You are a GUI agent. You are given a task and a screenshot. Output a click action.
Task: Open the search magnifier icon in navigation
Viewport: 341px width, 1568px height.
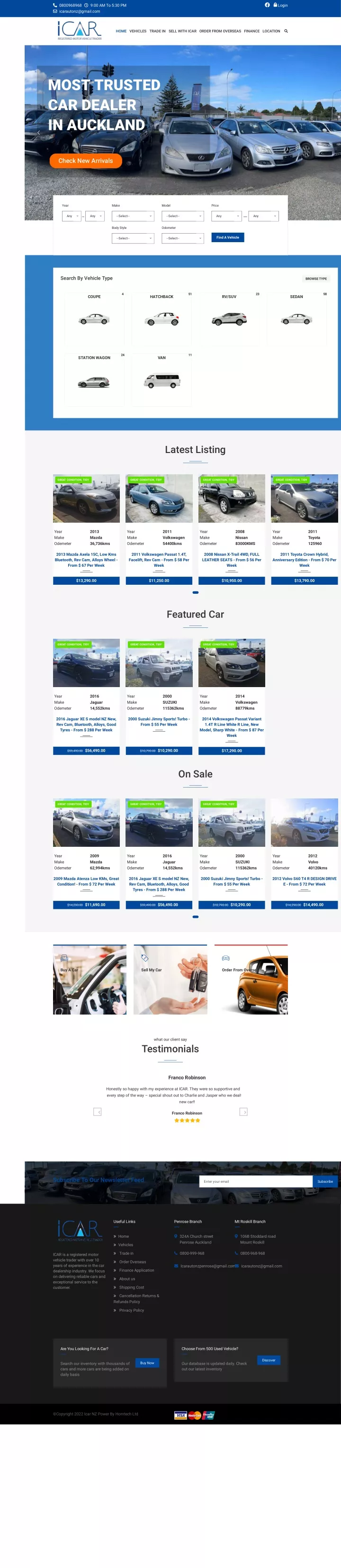286,31
